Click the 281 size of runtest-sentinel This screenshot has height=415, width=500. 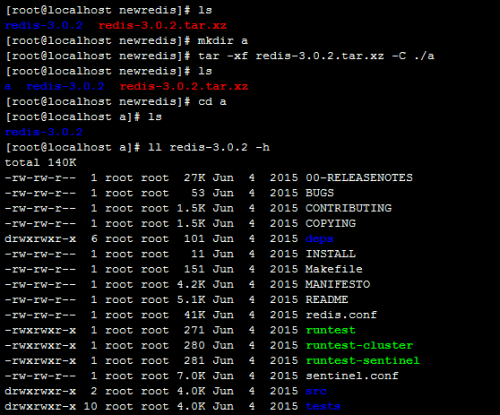click(x=194, y=361)
